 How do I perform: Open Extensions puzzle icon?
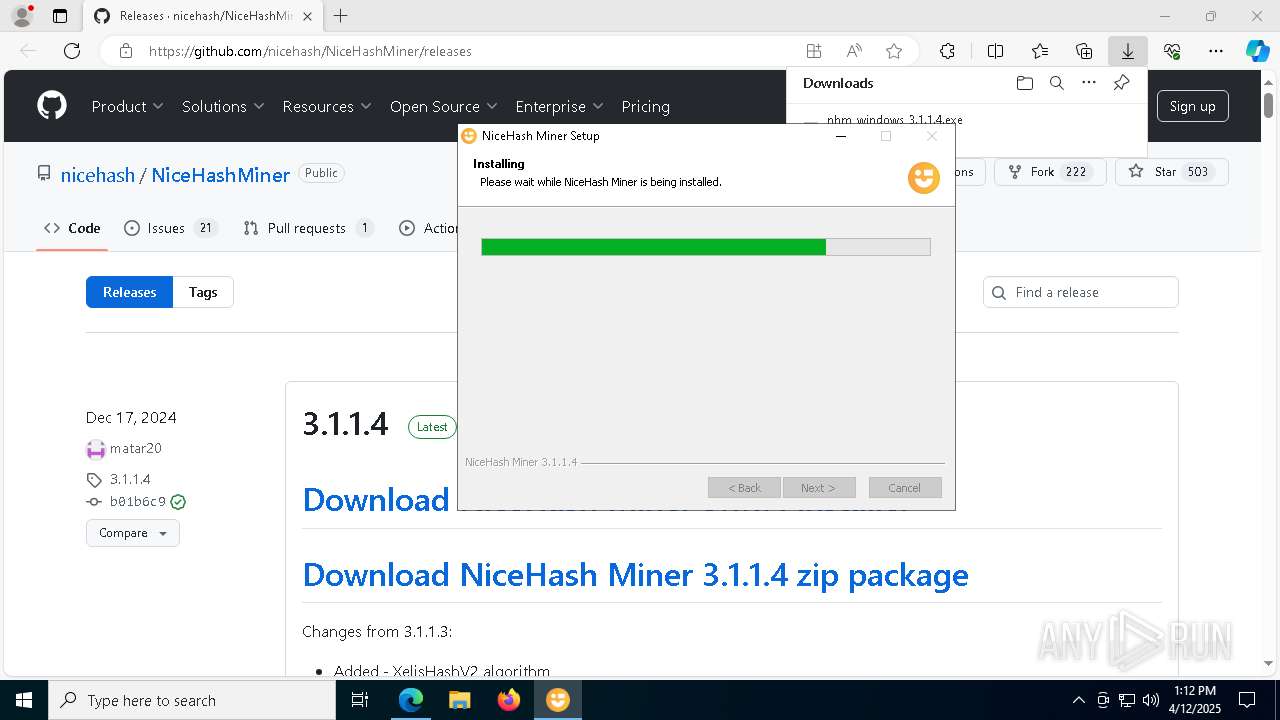tap(947, 51)
